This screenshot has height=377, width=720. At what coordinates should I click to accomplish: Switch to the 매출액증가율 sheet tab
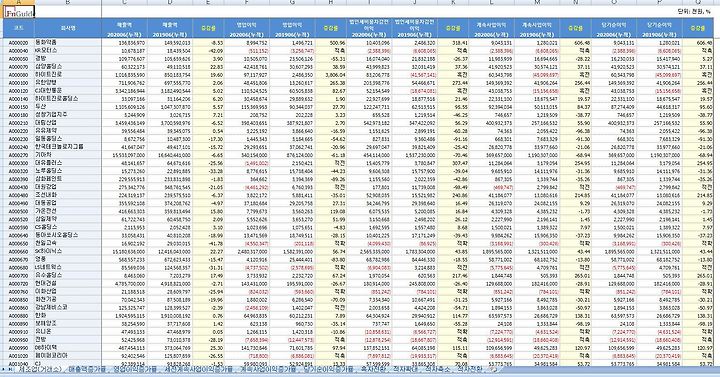coord(87,369)
